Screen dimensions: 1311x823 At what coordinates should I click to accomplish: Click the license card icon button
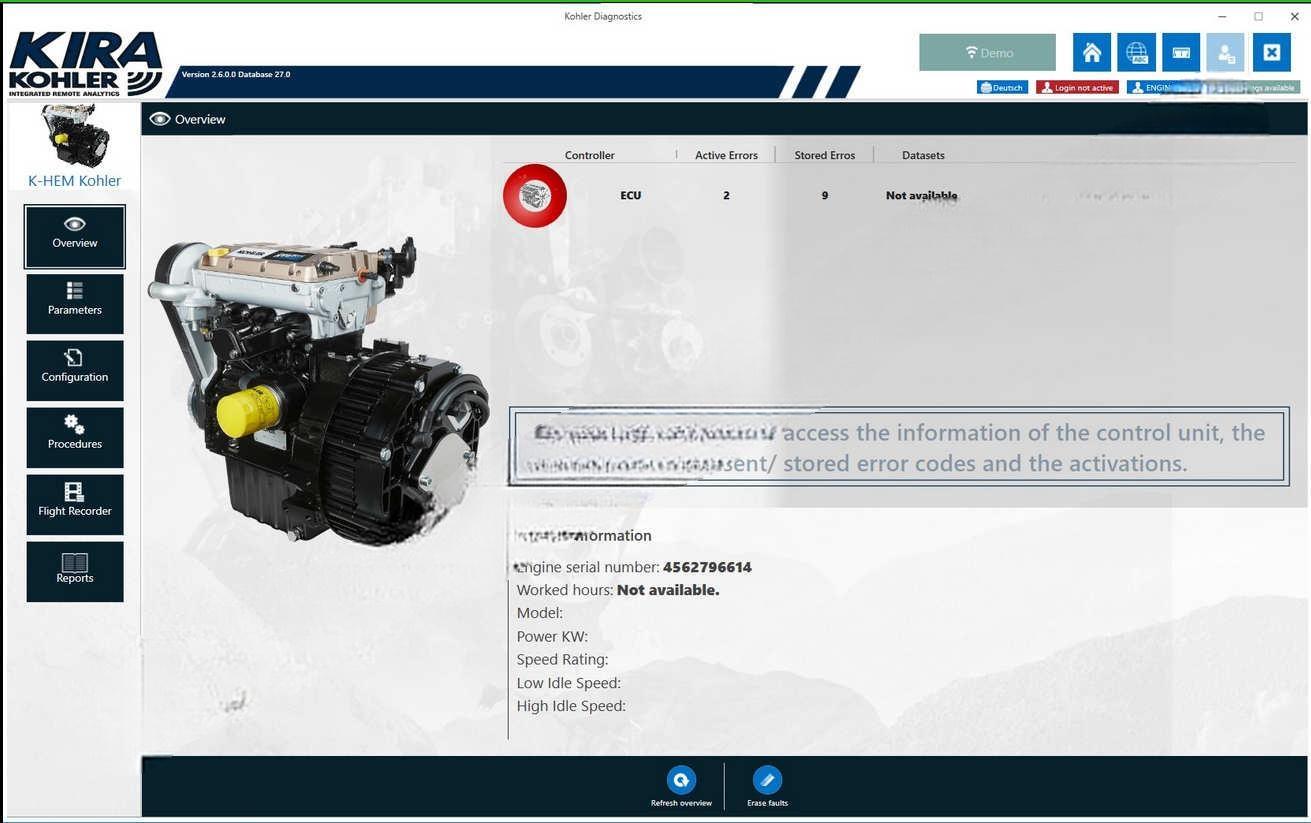[x=1181, y=53]
